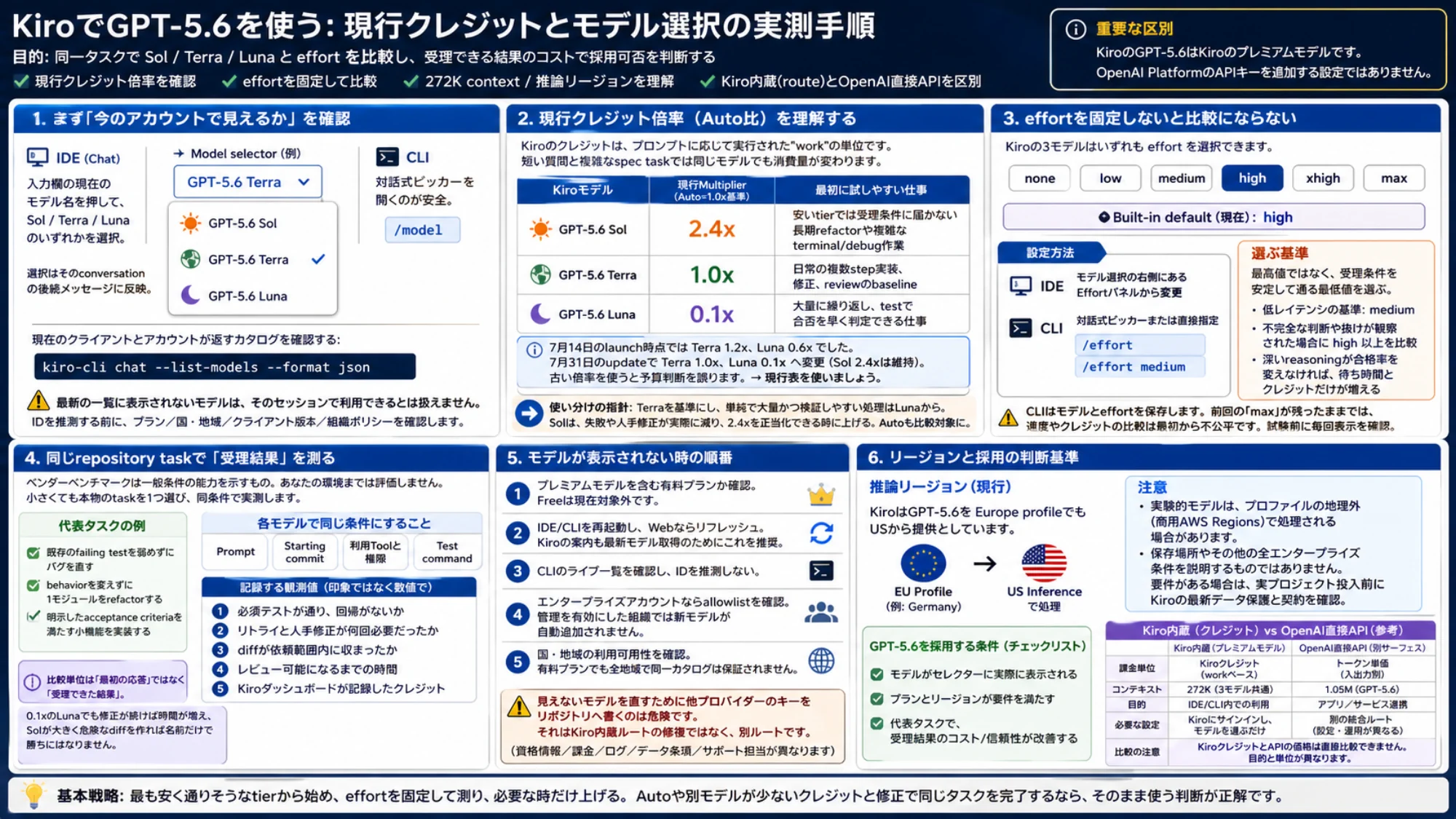Click the moon icon in the Luna table row
1456x819 pixels.
(540, 314)
